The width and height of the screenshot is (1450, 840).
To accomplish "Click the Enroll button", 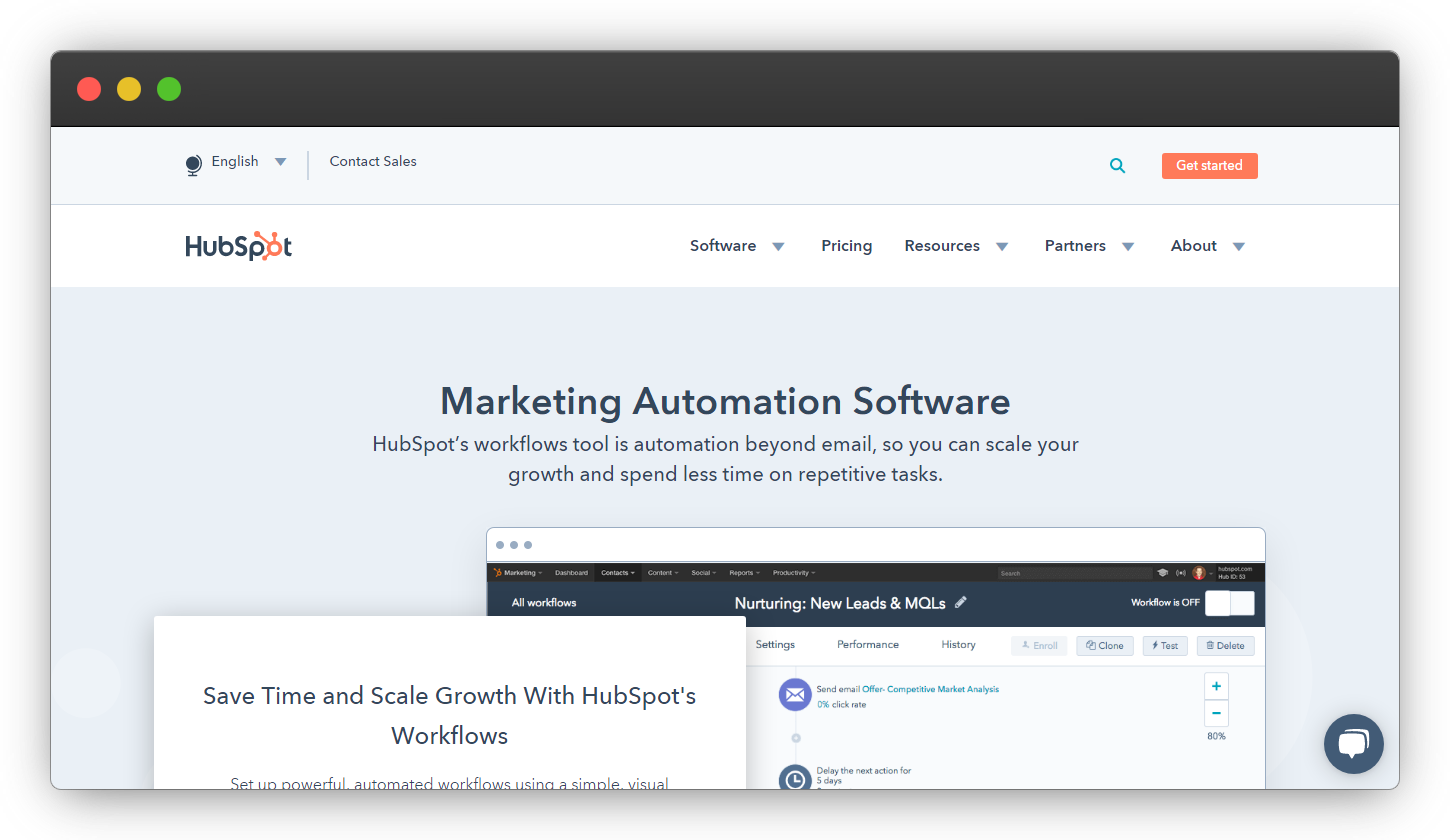I will 1040,646.
